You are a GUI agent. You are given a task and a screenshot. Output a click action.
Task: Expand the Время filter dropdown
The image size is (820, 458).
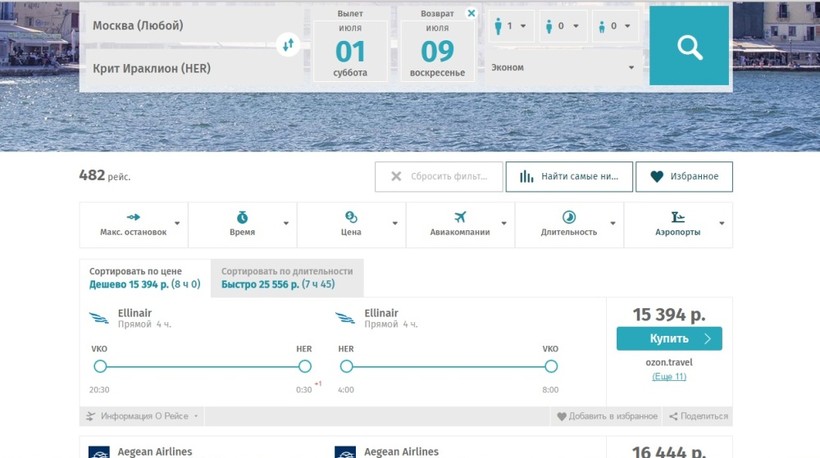(242, 224)
